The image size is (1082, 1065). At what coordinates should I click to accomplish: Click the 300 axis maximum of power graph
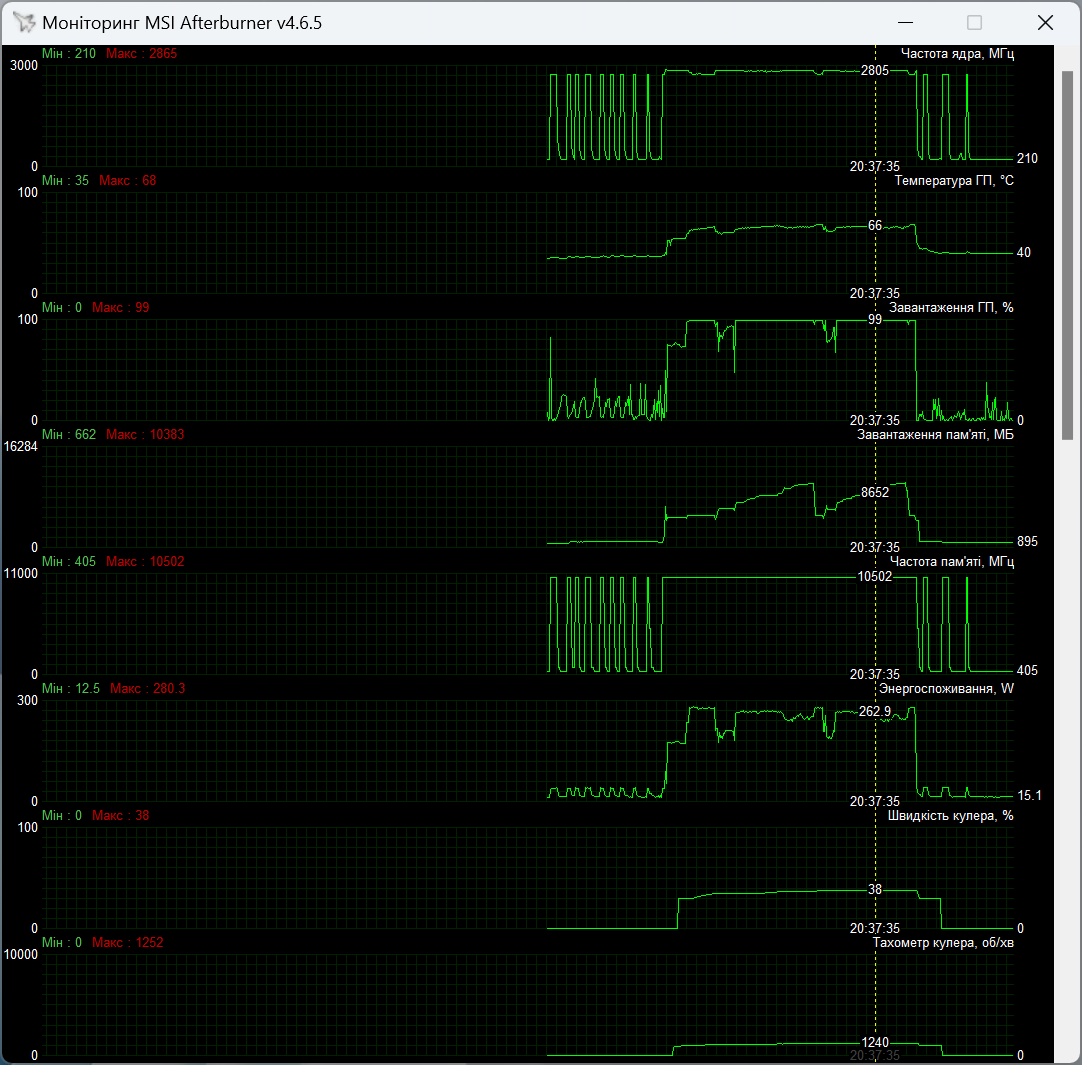tap(28, 701)
